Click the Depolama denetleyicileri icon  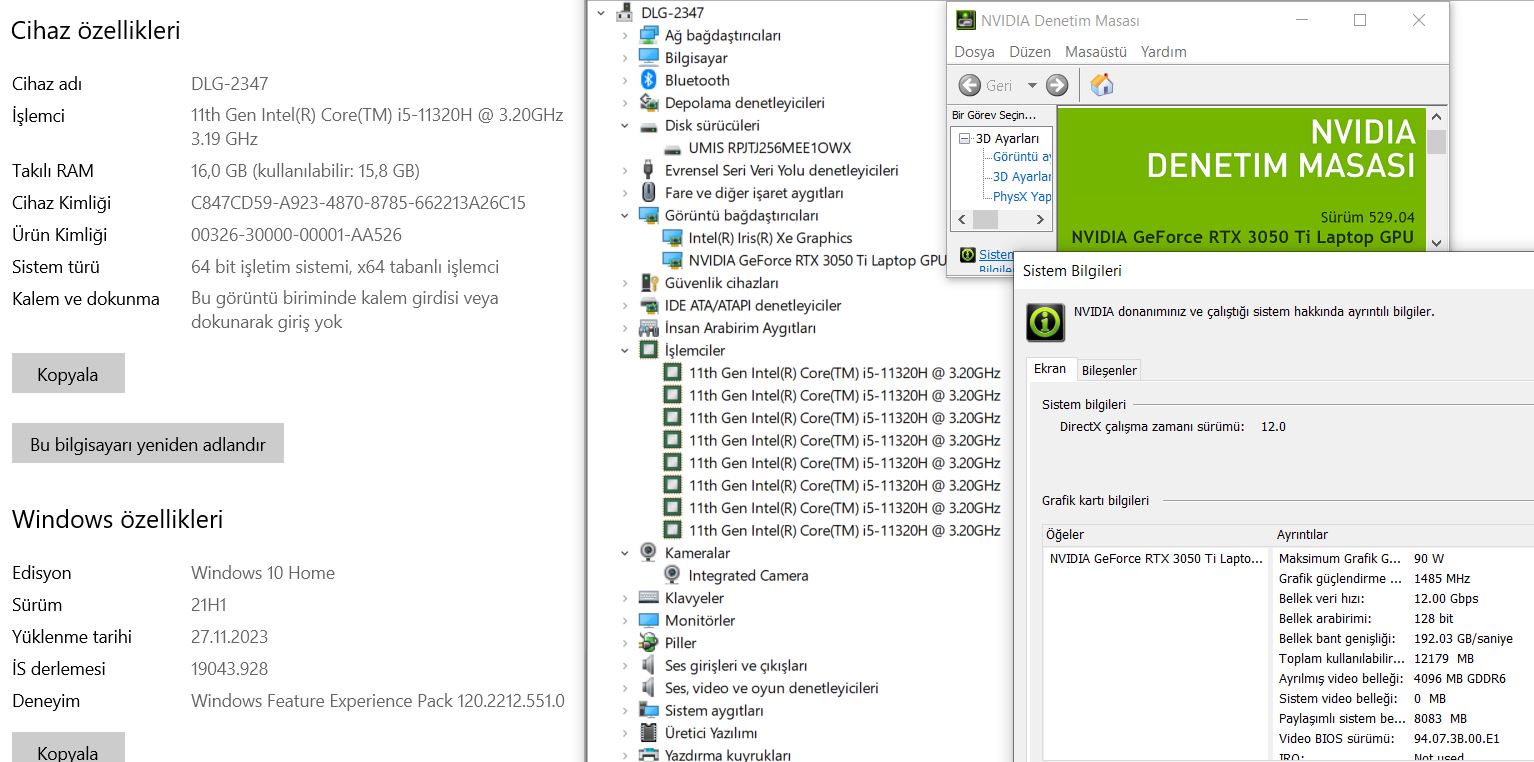pyautogui.click(x=649, y=103)
